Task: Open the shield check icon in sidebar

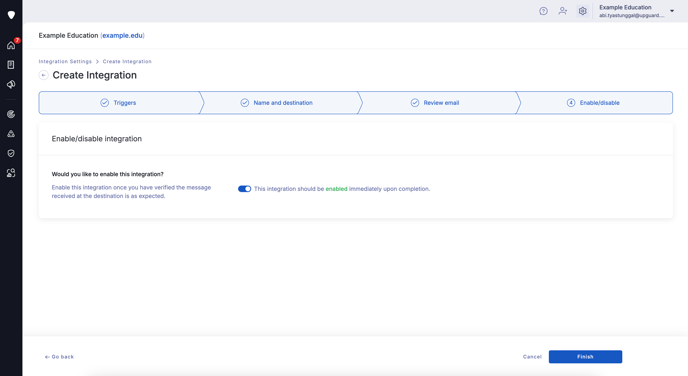Action: tap(11, 153)
